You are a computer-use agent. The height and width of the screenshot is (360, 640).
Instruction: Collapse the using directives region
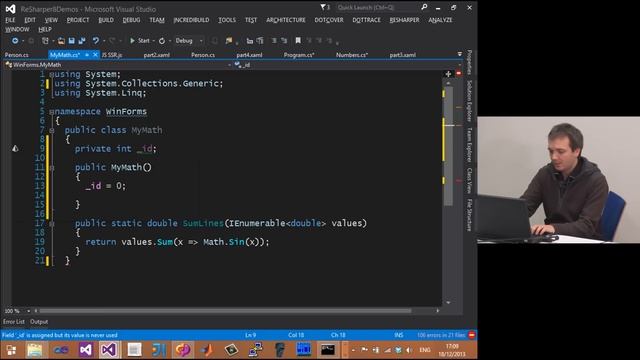pos(51,75)
